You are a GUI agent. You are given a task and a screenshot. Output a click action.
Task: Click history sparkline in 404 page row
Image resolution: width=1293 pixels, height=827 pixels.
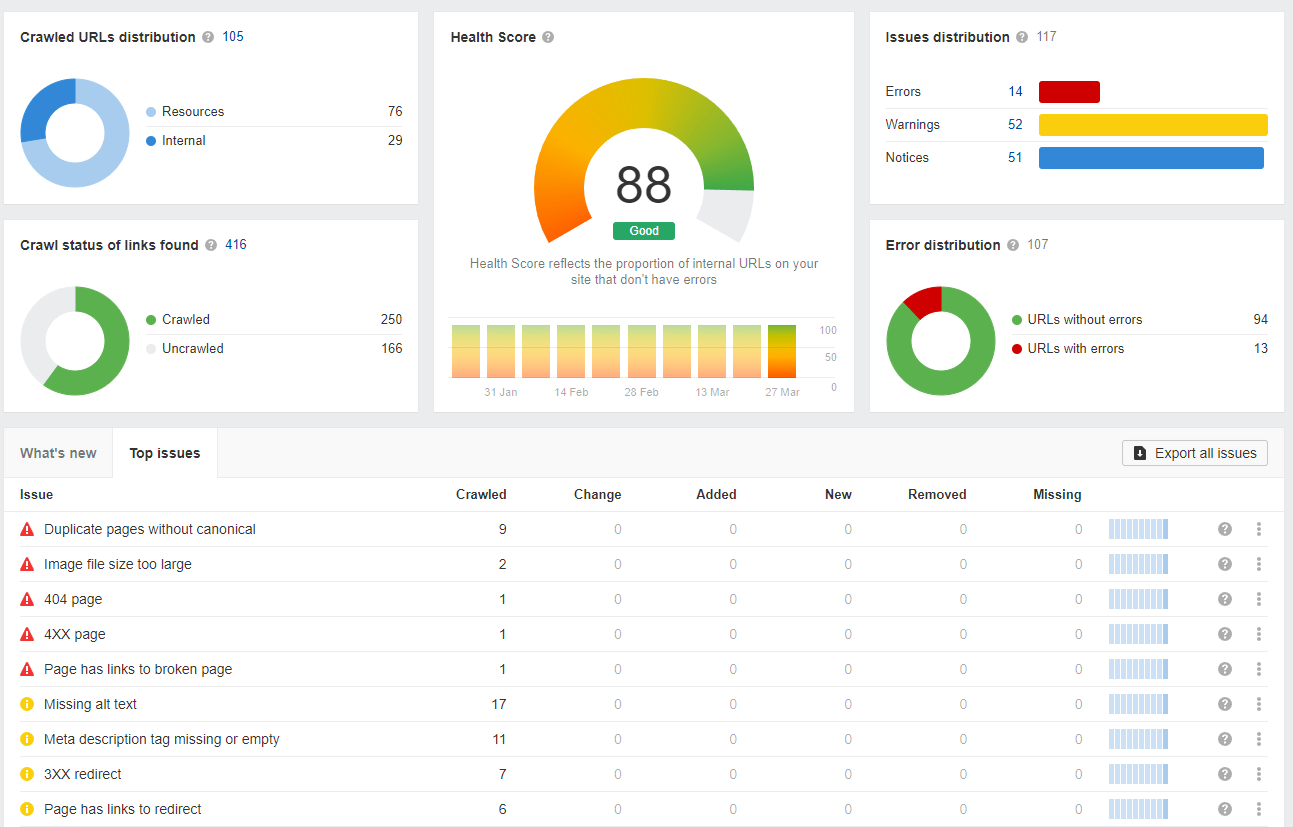click(x=1138, y=599)
